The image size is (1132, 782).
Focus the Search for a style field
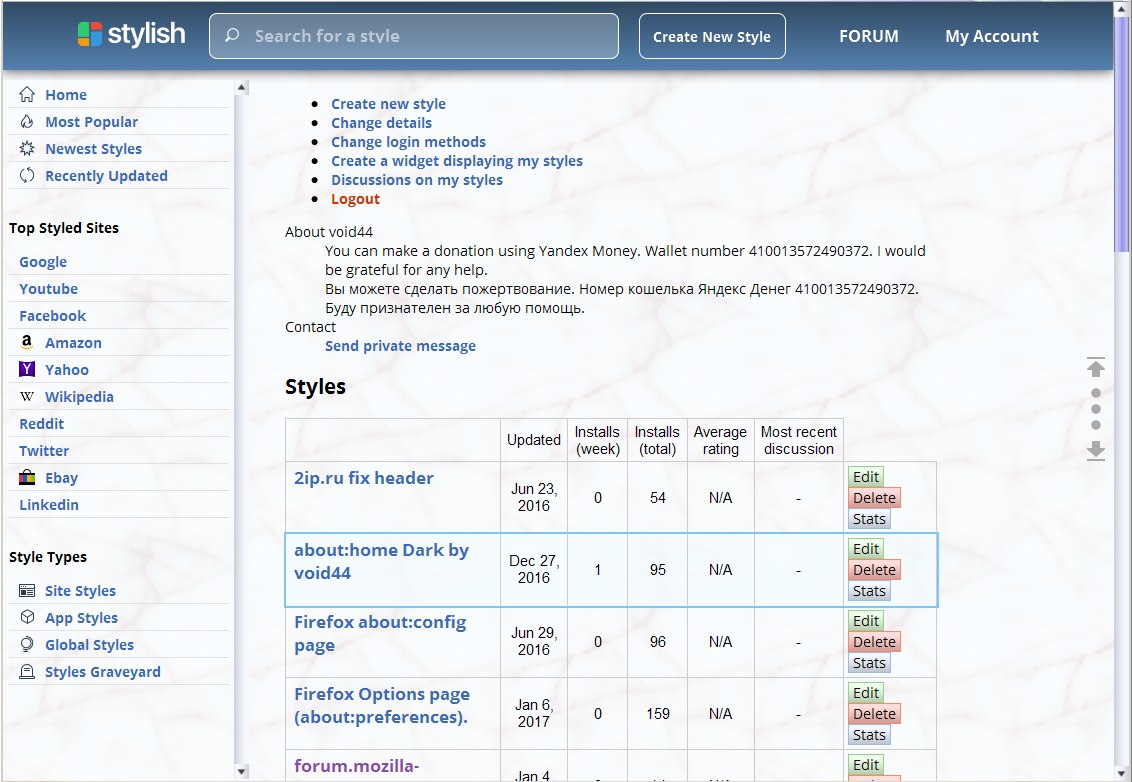pos(414,36)
